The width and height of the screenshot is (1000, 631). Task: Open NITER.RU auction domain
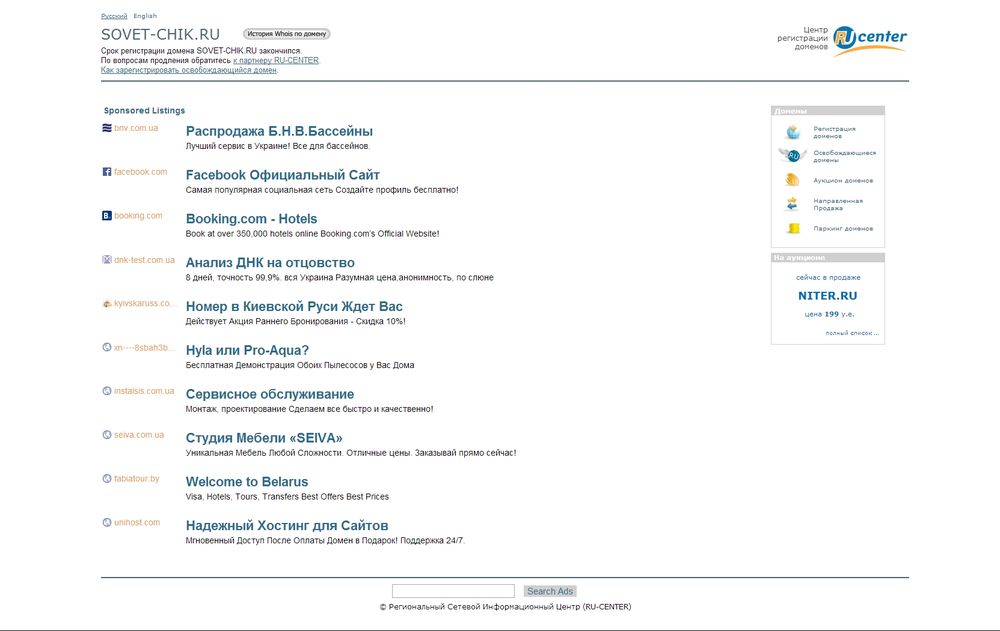(x=827, y=295)
